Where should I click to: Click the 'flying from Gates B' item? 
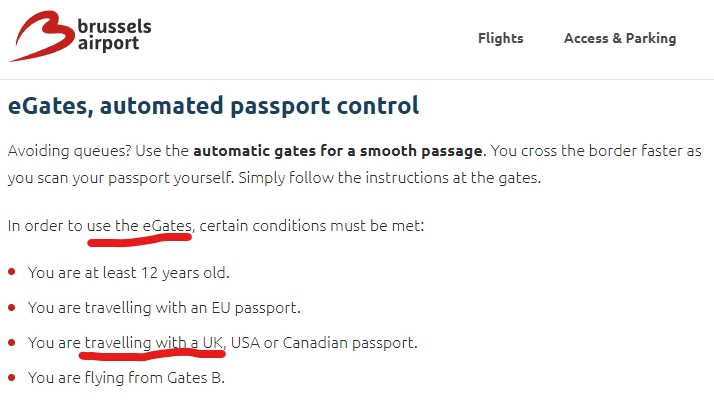pos(126,378)
